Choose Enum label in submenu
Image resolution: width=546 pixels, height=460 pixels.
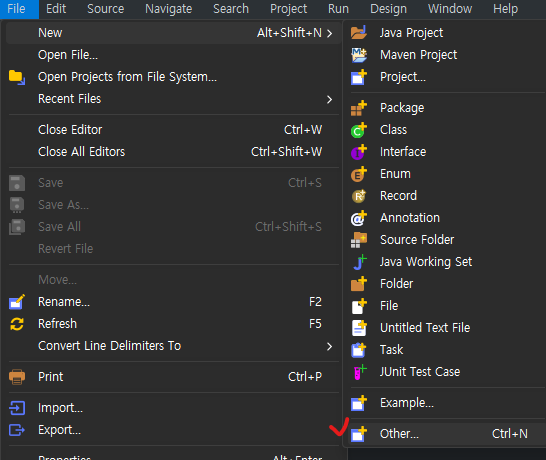point(395,174)
